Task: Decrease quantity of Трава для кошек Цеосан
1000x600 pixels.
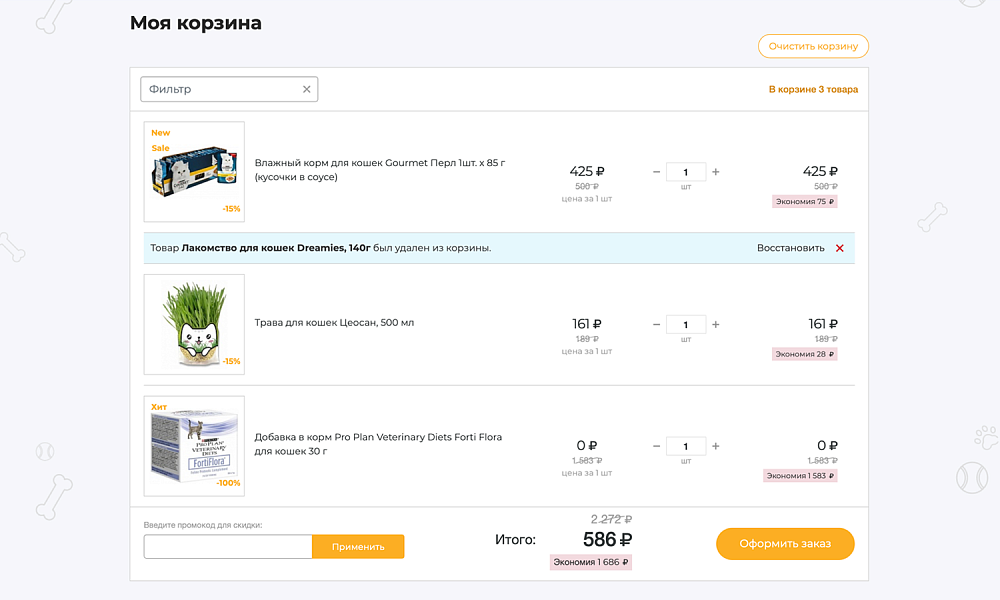Action: click(x=656, y=324)
